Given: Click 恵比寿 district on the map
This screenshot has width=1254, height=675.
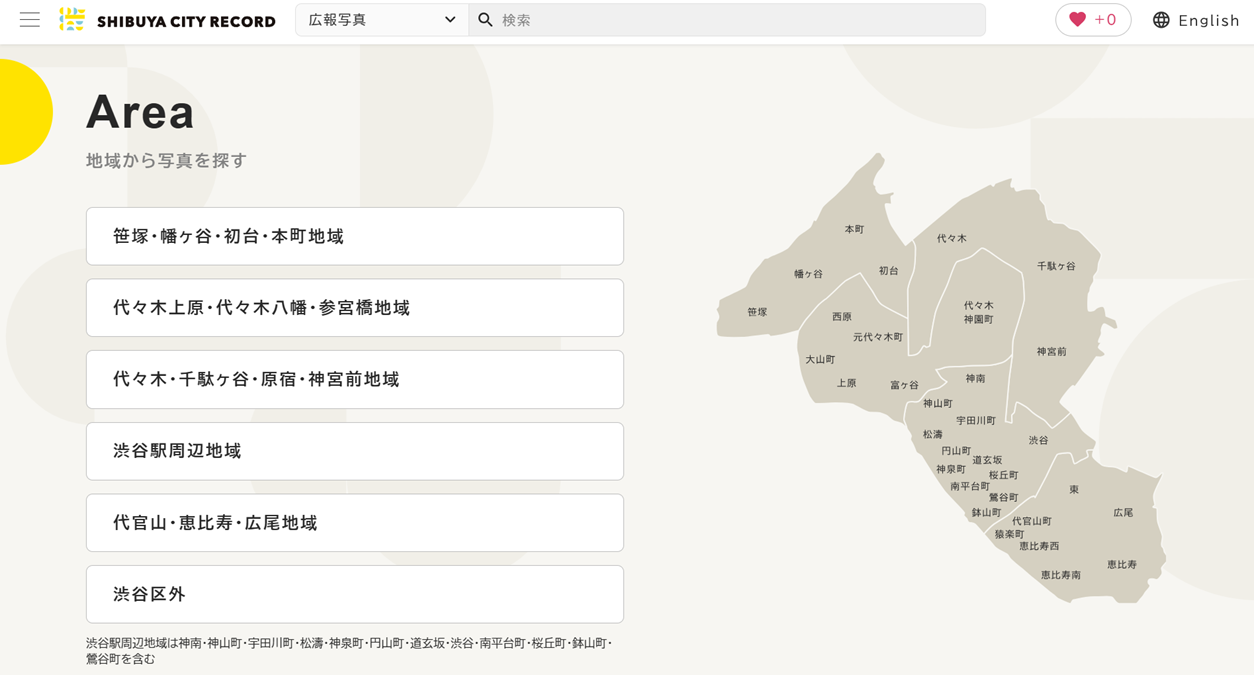Looking at the screenshot, I should click(1121, 565).
